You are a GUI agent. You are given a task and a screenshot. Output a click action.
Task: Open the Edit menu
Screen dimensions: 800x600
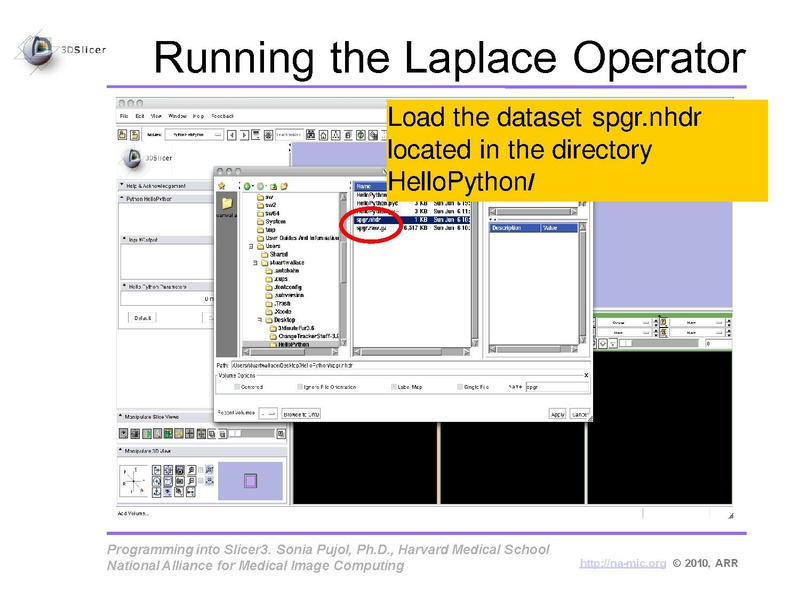pos(140,116)
